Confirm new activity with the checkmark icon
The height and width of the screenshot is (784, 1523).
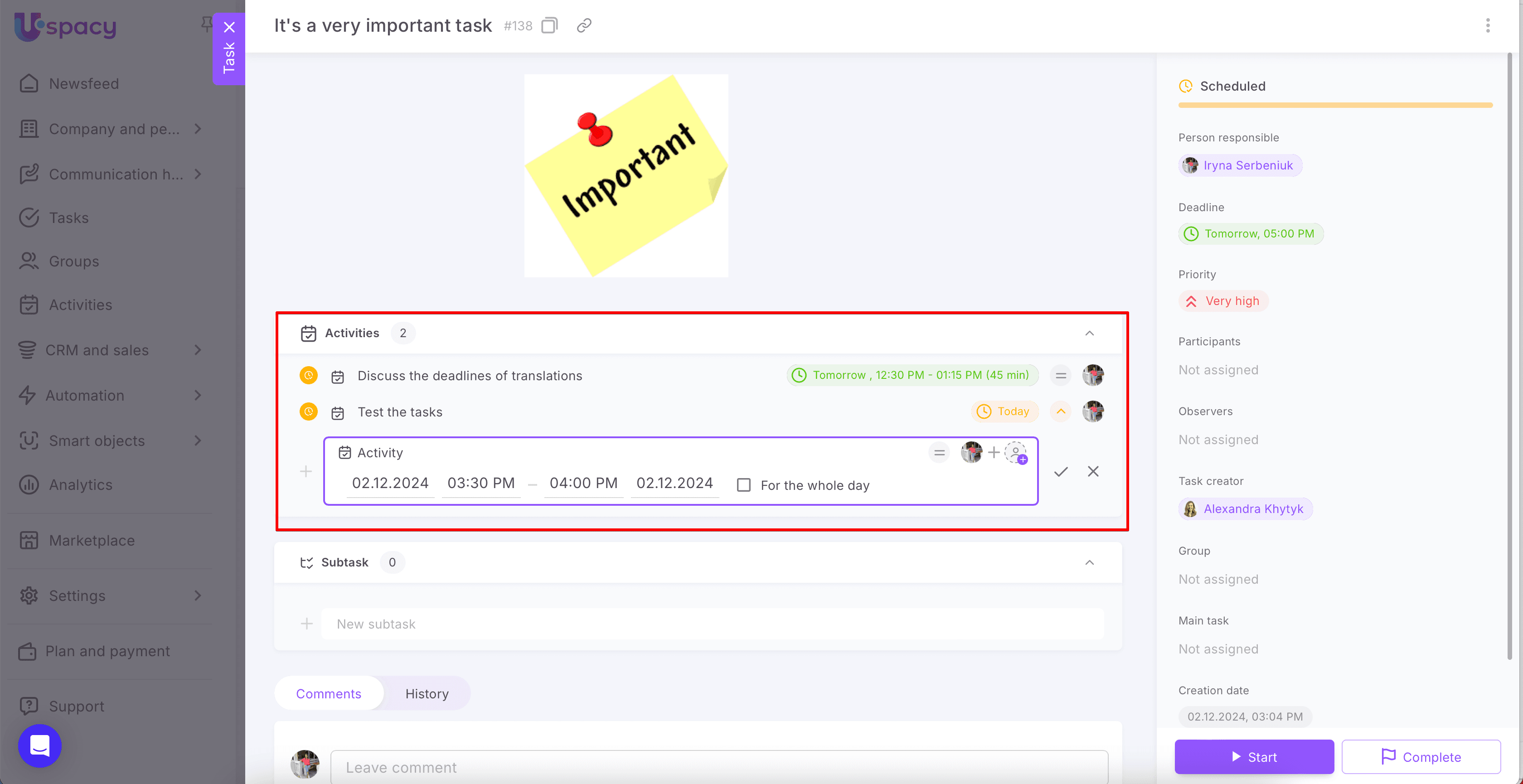(x=1061, y=471)
